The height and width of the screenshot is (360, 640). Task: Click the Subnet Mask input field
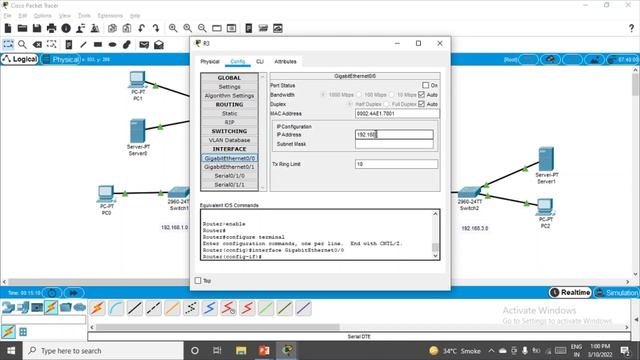tap(394, 144)
